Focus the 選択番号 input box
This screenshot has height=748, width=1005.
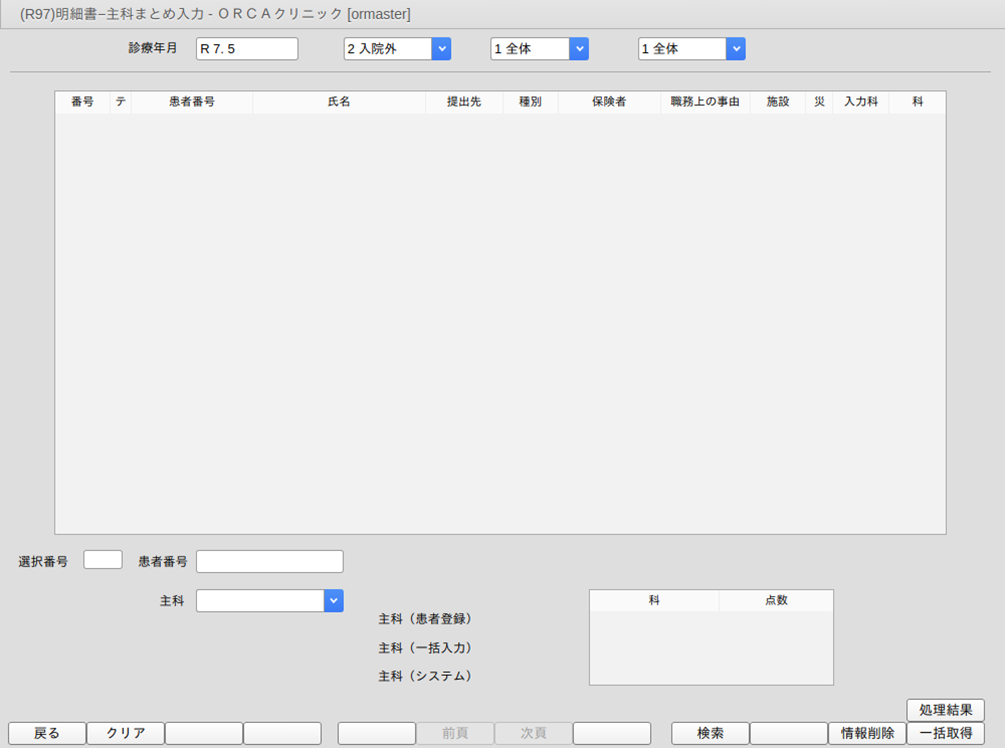click(103, 560)
